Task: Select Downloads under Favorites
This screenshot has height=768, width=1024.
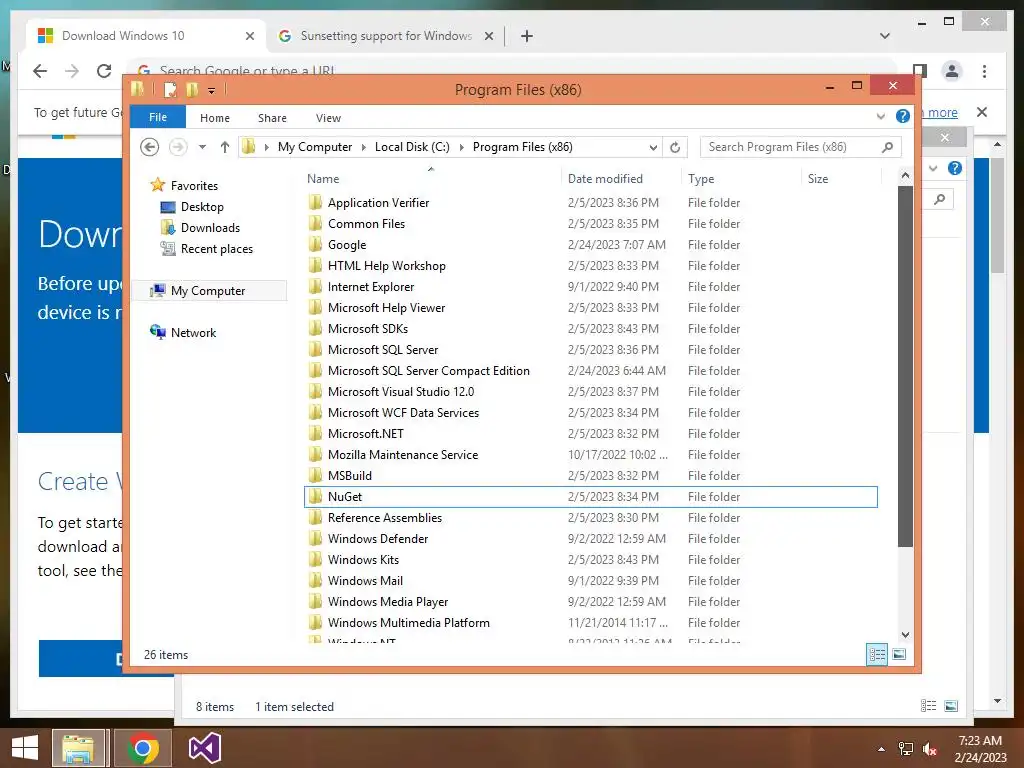Action: [x=210, y=227]
